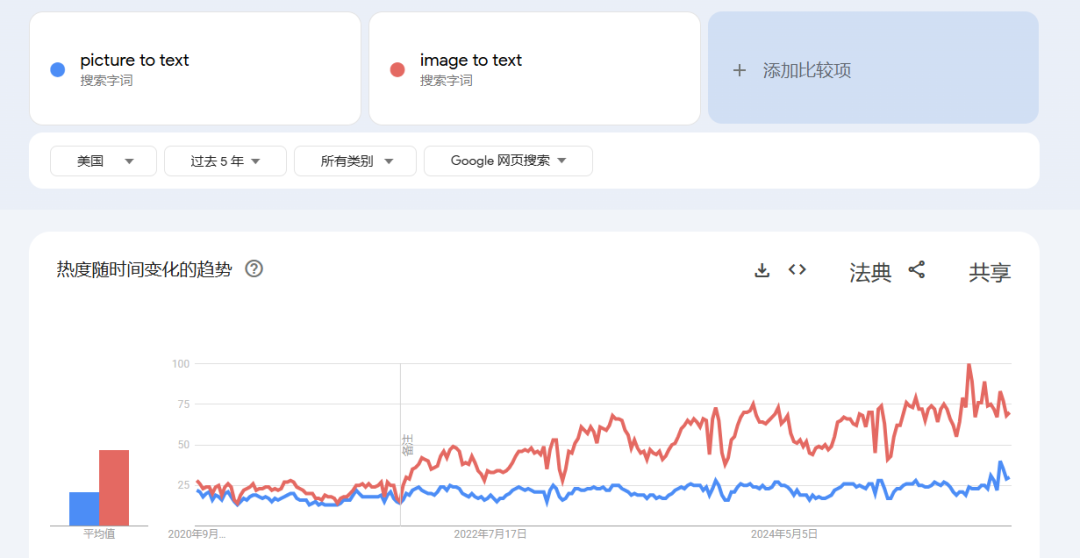Click the 共享 share link
This screenshot has height=558, width=1080.
[x=989, y=272]
